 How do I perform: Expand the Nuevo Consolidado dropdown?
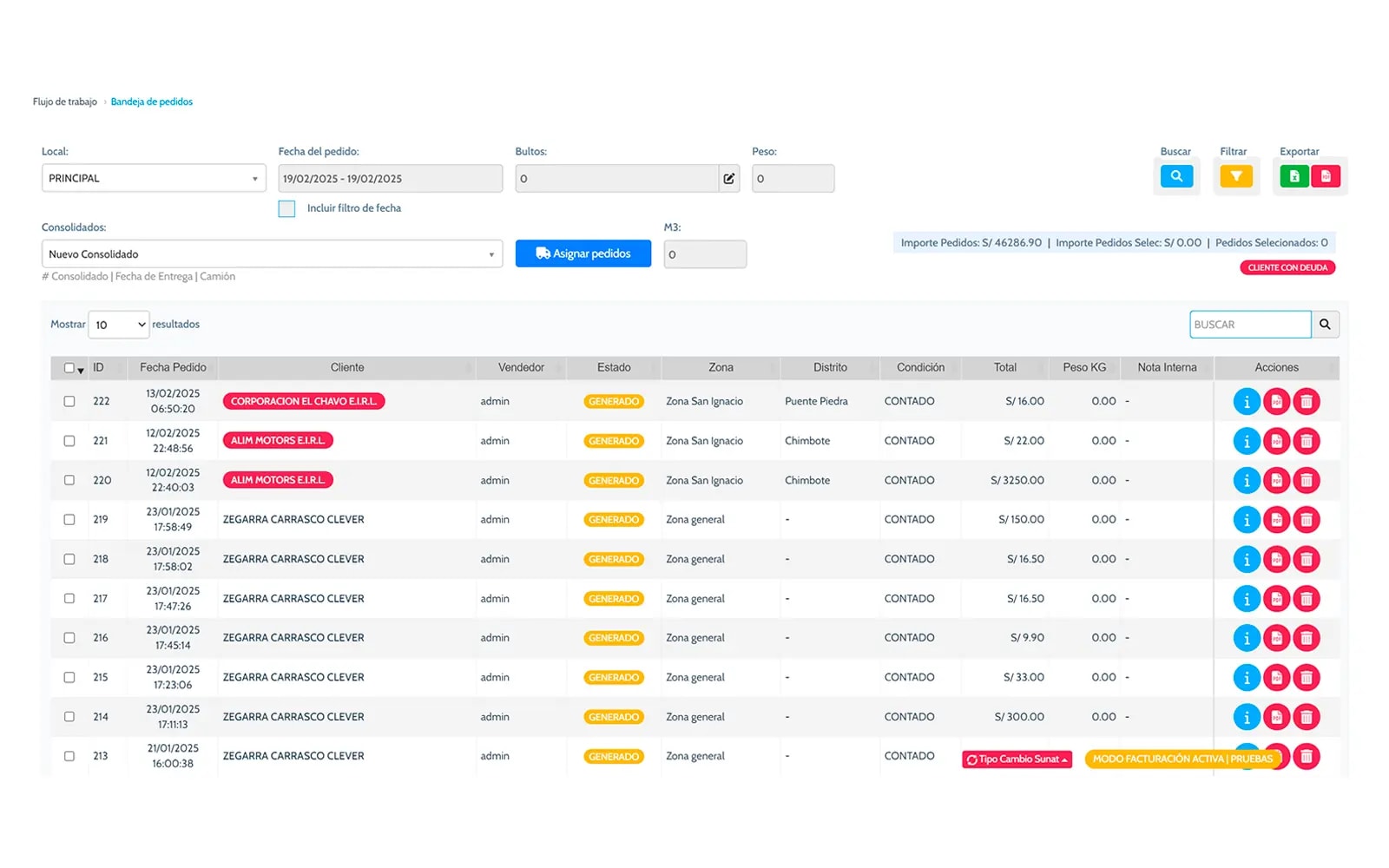pos(272,254)
